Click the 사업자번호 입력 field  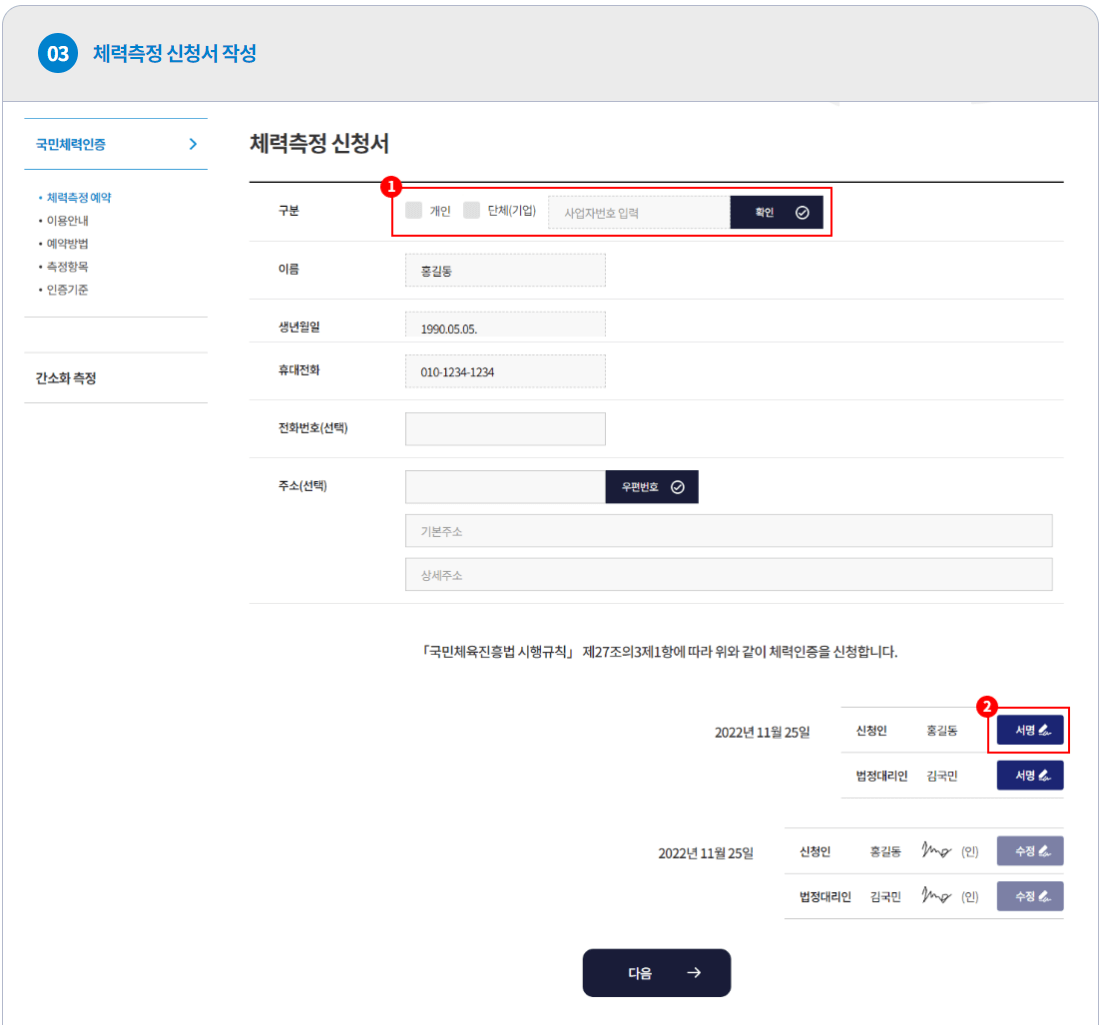click(639, 213)
